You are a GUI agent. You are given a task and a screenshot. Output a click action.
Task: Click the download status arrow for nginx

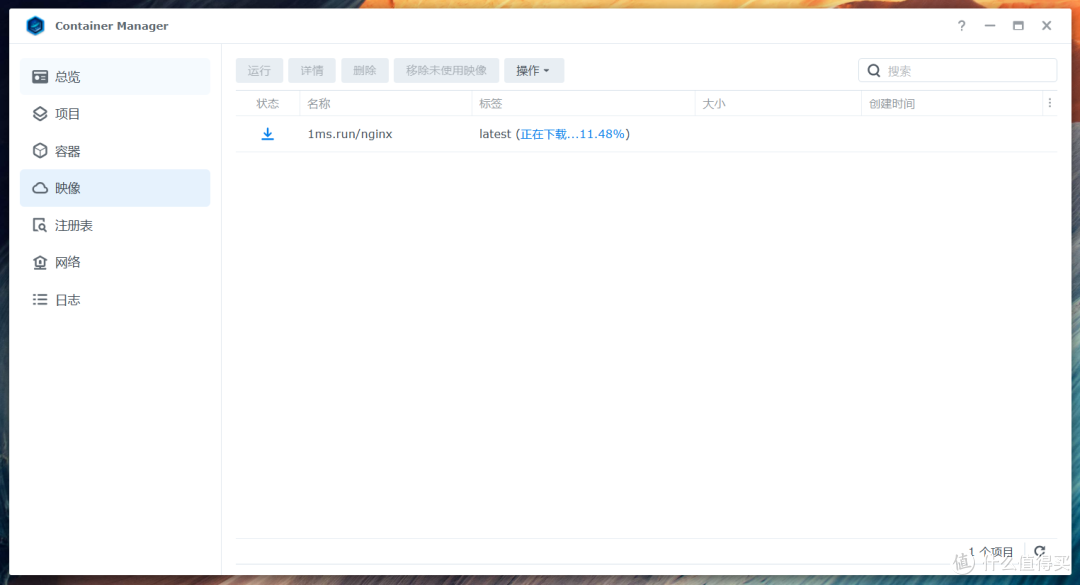267,134
